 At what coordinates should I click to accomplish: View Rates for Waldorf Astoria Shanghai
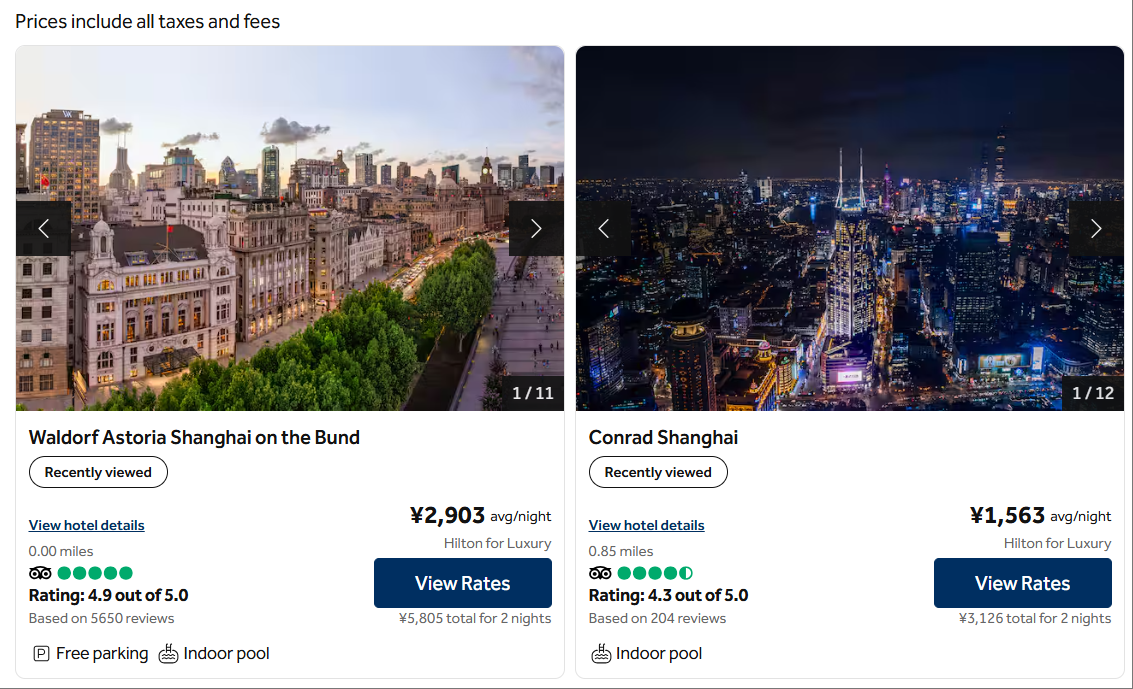coord(463,583)
